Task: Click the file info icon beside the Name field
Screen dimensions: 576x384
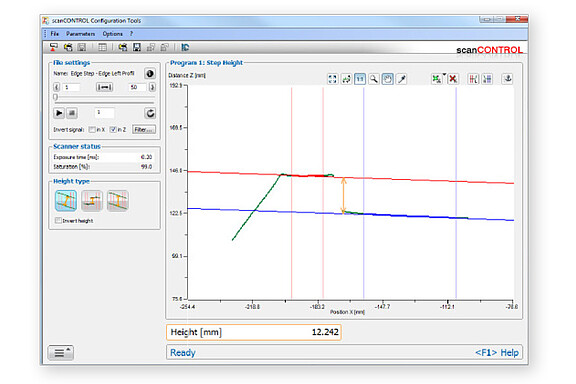Action: pyautogui.click(x=150, y=73)
